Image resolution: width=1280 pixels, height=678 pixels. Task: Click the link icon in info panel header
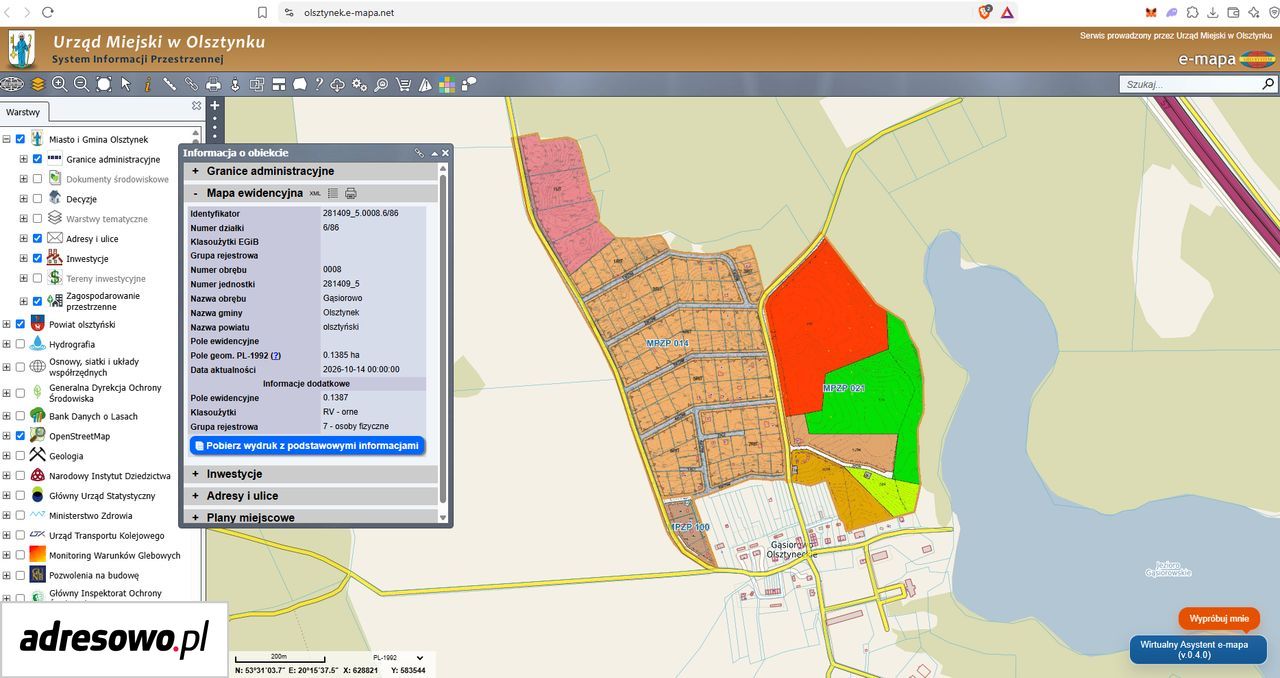420,153
